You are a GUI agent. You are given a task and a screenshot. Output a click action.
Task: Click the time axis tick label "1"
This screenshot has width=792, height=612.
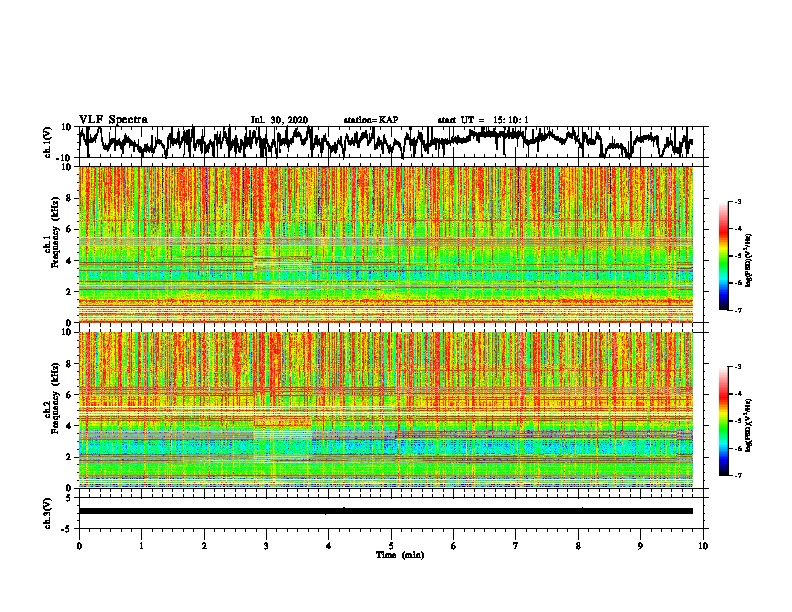pos(141,546)
